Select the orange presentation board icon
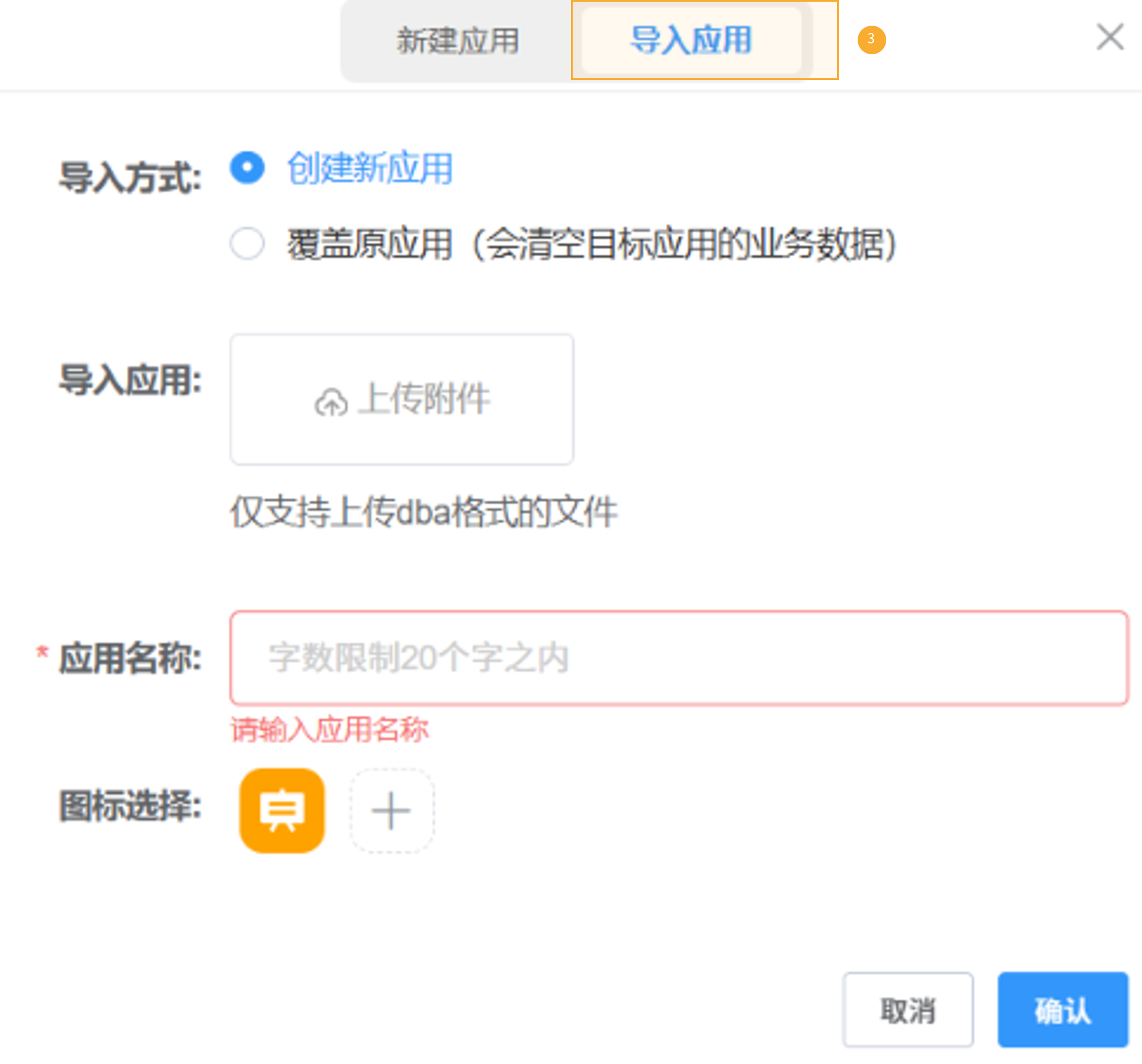The width and height of the screenshot is (1142, 1064). pyautogui.click(x=282, y=810)
